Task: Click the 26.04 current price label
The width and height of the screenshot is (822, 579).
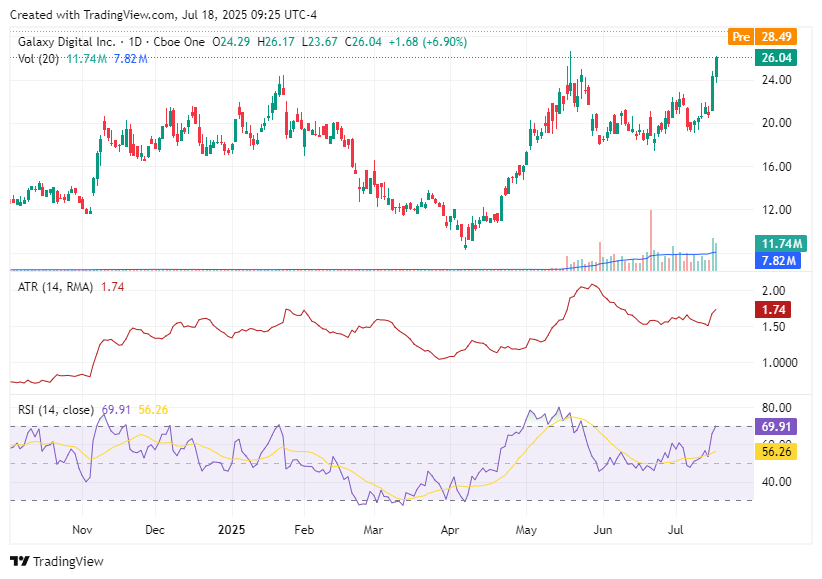Action: 776,58
